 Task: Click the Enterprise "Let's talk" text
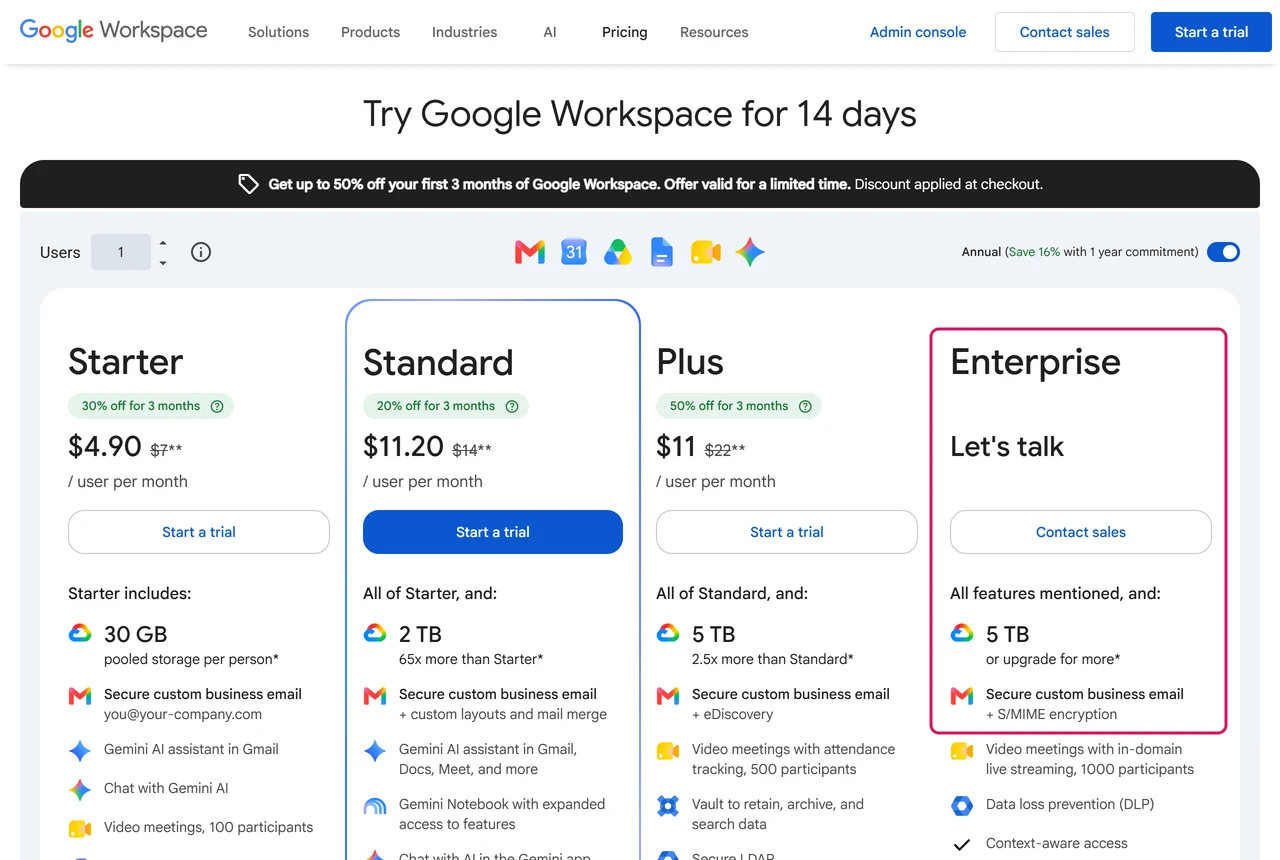(x=1007, y=446)
